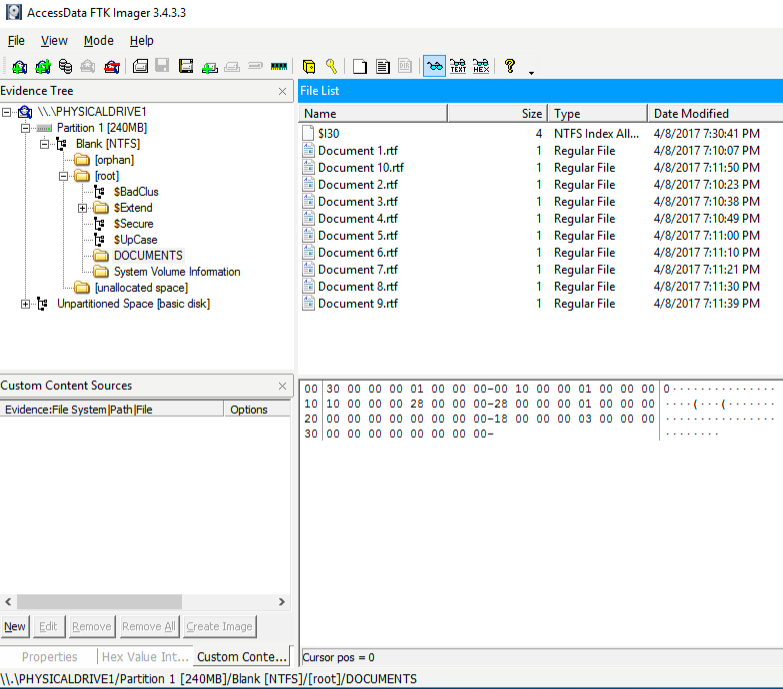The image size is (783, 689).
Task: Toggle the TEXT view mode icon
Action: click(458, 67)
